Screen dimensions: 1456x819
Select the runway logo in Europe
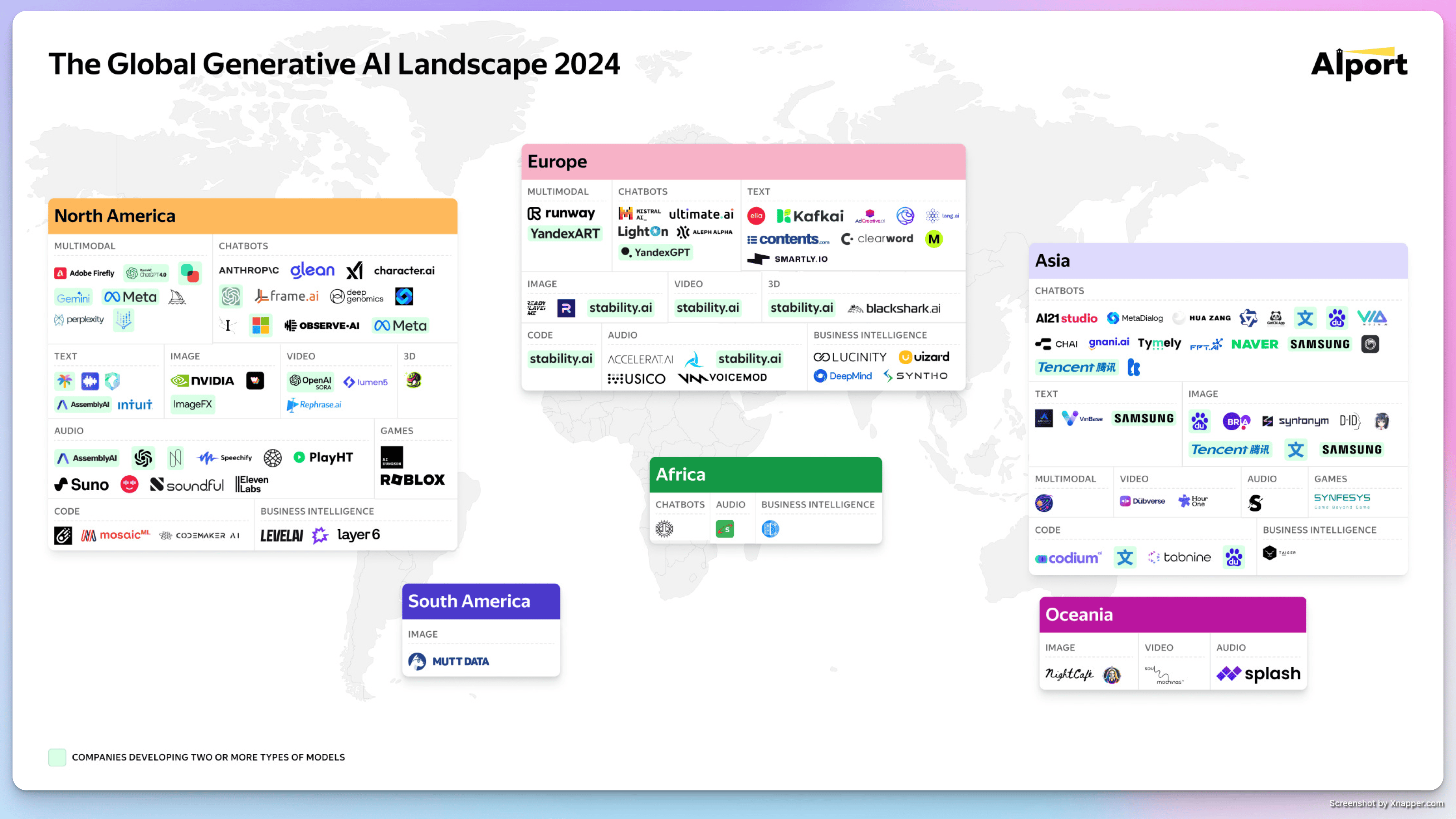(x=561, y=213)
